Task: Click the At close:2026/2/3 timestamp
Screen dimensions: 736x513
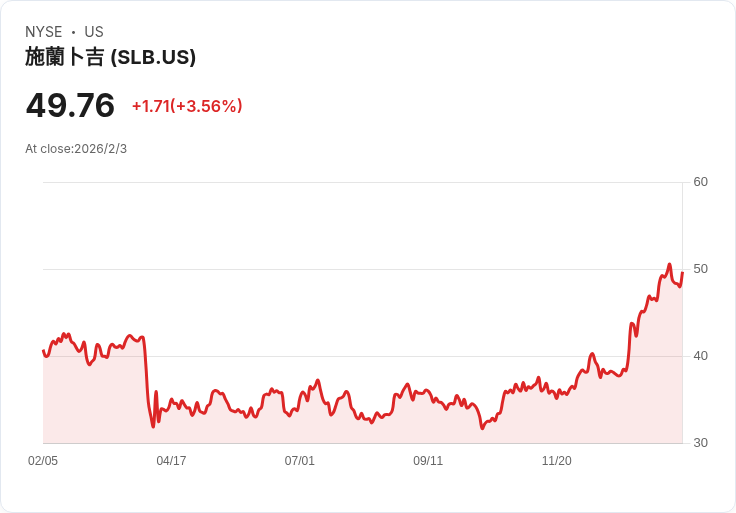Action: point(76,149)
